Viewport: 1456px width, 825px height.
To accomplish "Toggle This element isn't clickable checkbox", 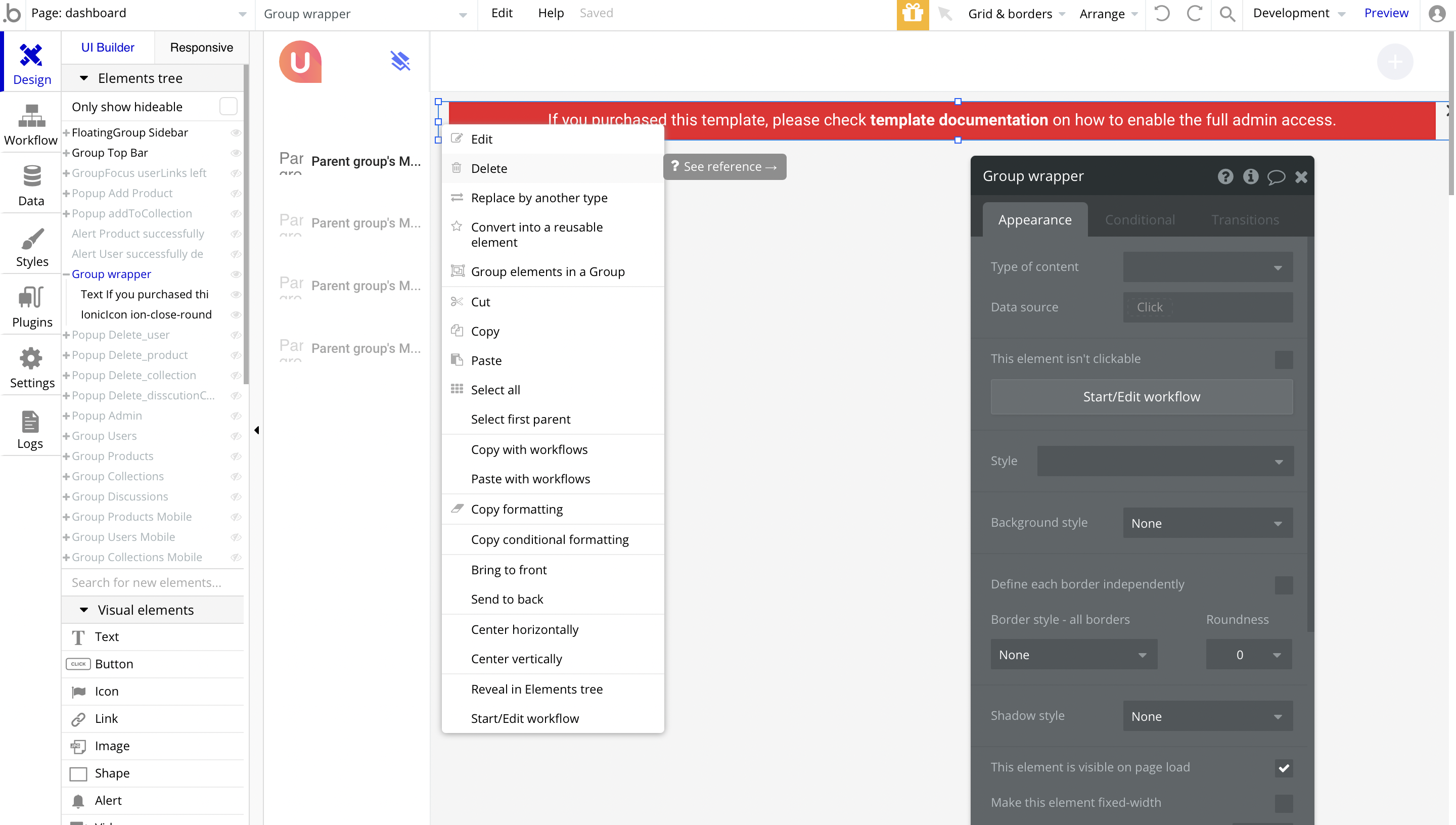I will (1283, 359).
